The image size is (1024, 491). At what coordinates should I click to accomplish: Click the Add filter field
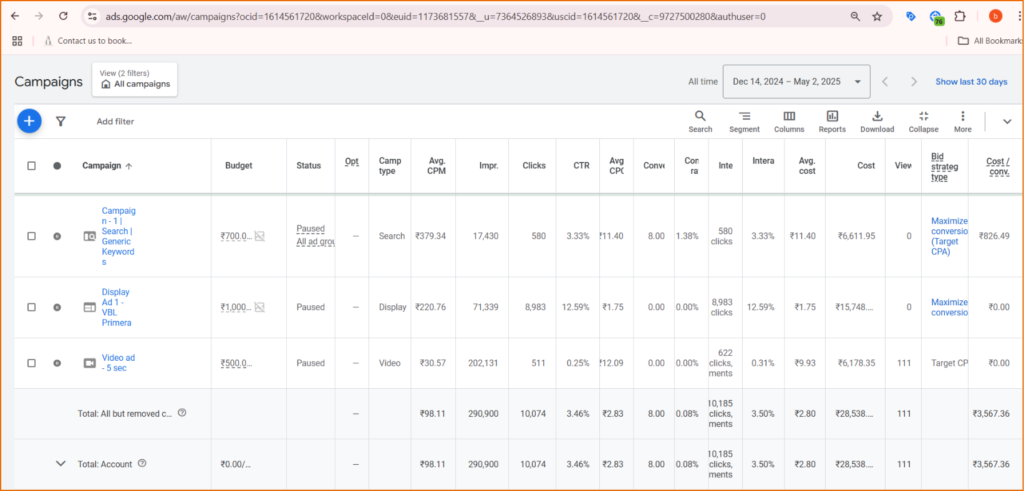(x=115, y=121)
